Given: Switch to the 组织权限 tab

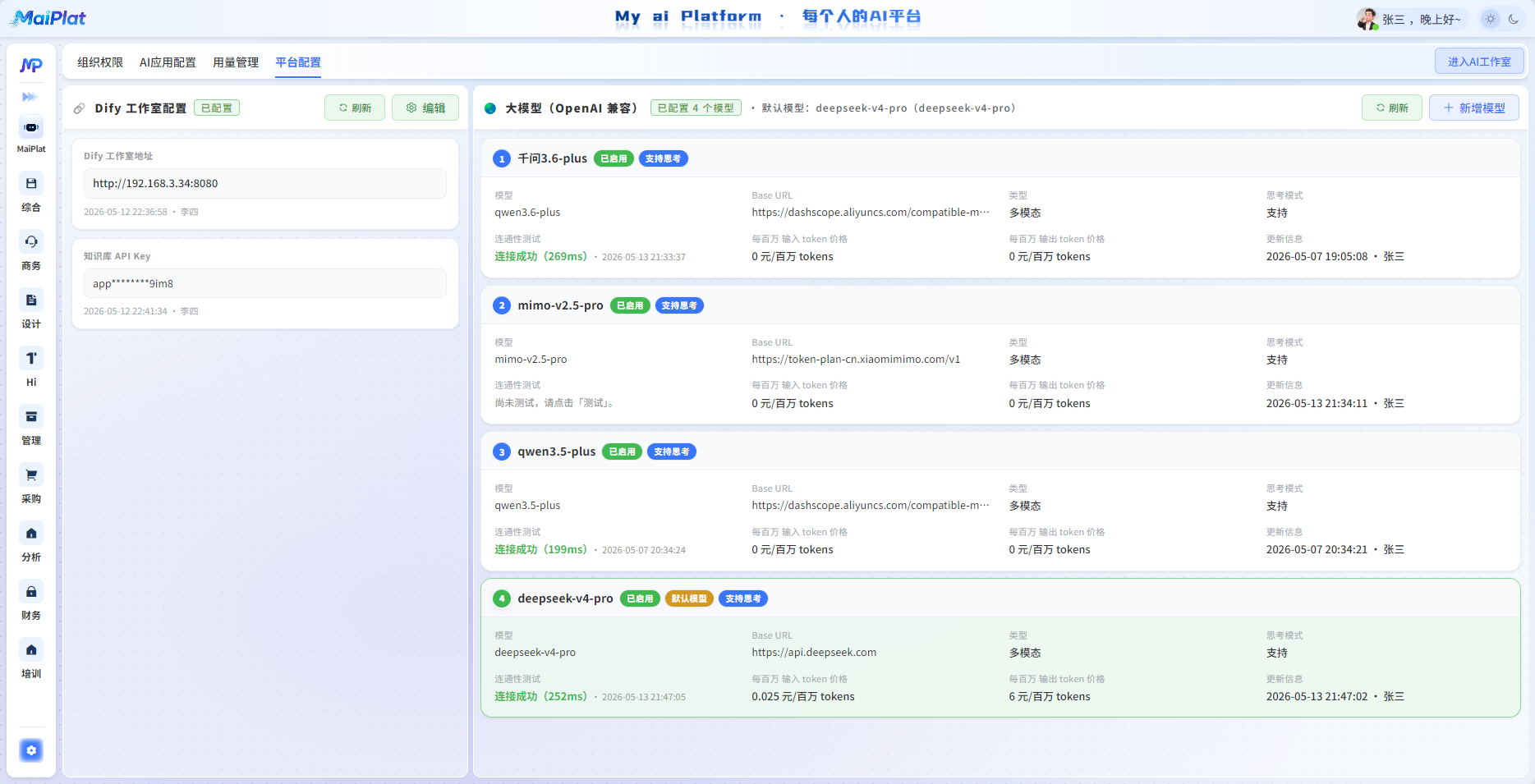Looking at the screenshot, I should pyautogui.click(x=100, y=62).
